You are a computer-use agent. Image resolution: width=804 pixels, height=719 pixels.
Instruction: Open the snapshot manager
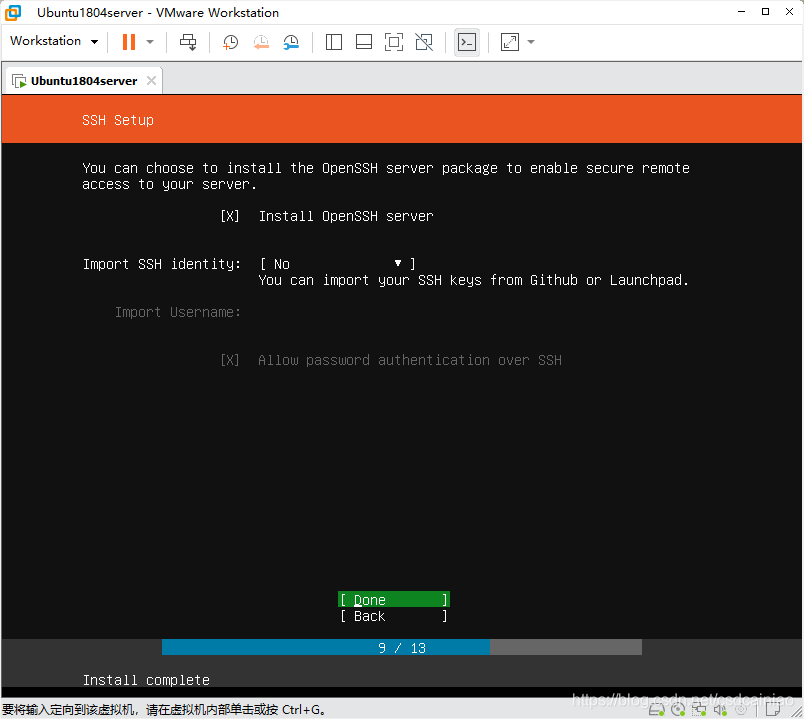[x=291, y=42]
